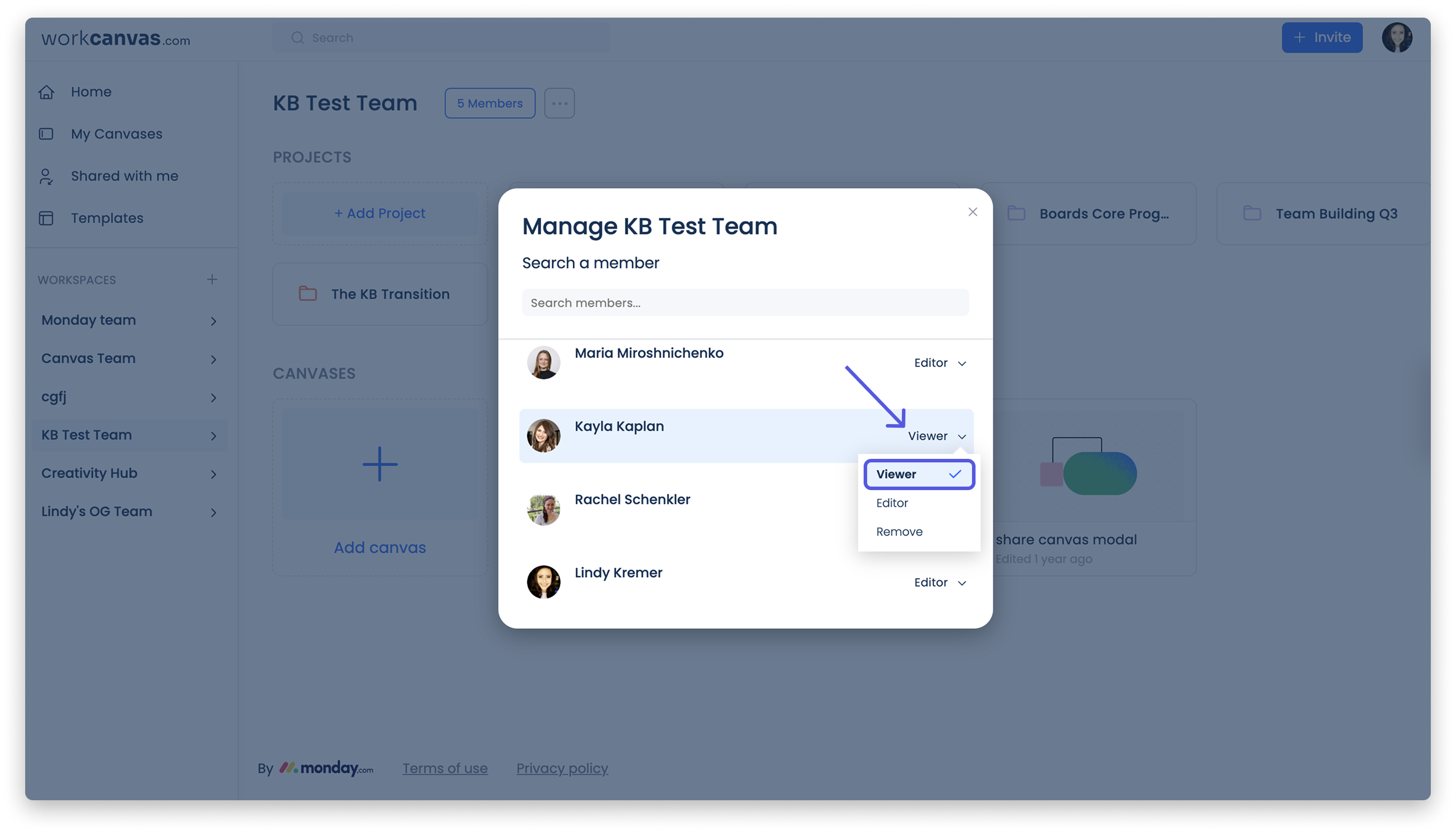Toggle Kayla Kaplan's Viewer role dropdown
This screenshot has width=1456, height=833.
tap(937, 436)
